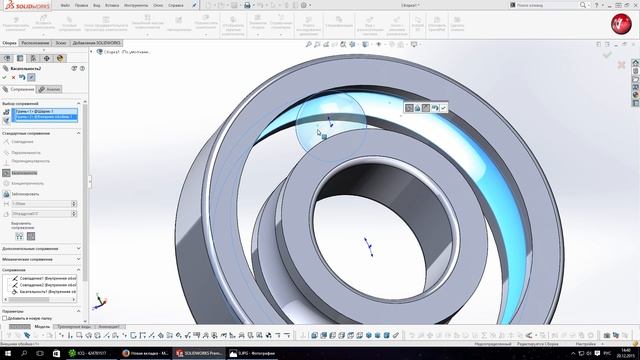Image resolution: width=640 pixels, height=360 pixels.
Task: Open the Эскиз ribbon tab
Action: (61, 43)
